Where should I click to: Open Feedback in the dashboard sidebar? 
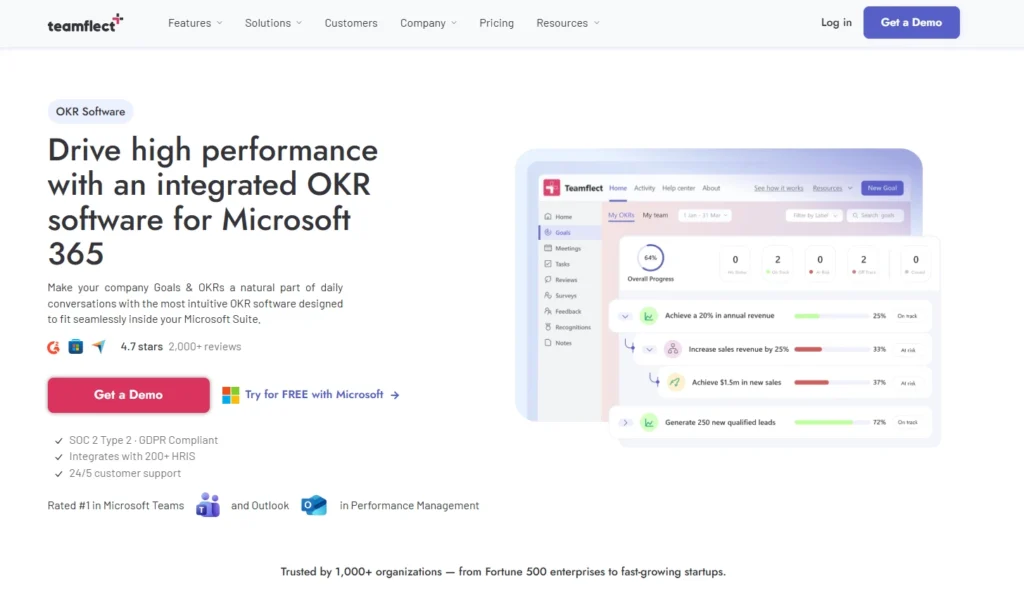pos(562,311)
